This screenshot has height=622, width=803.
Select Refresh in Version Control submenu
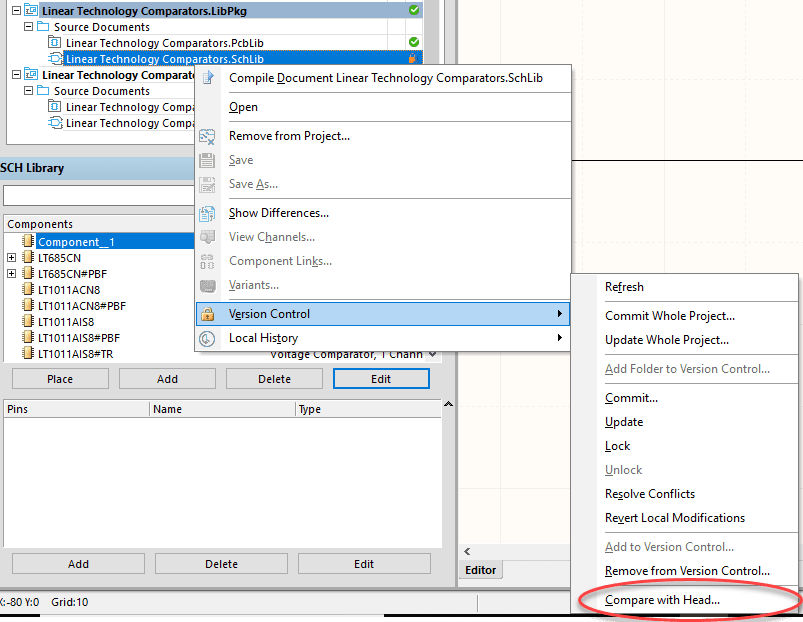pyautogui.click(x=624, y=287)
